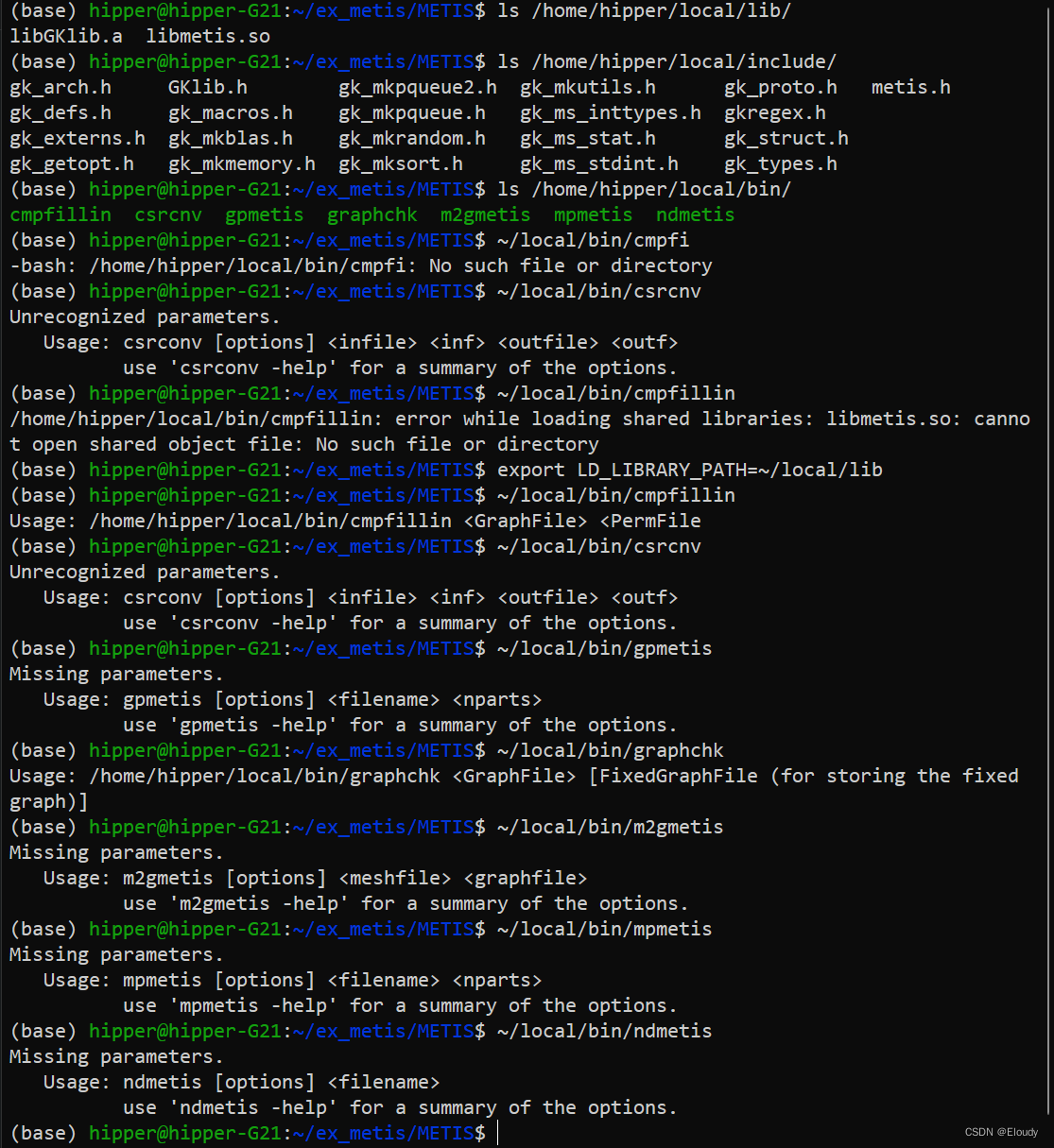The image size is (1054, 1148).
Task: Click the '~/local/bin/gpmetis' command text
Action: coord(605,648)
